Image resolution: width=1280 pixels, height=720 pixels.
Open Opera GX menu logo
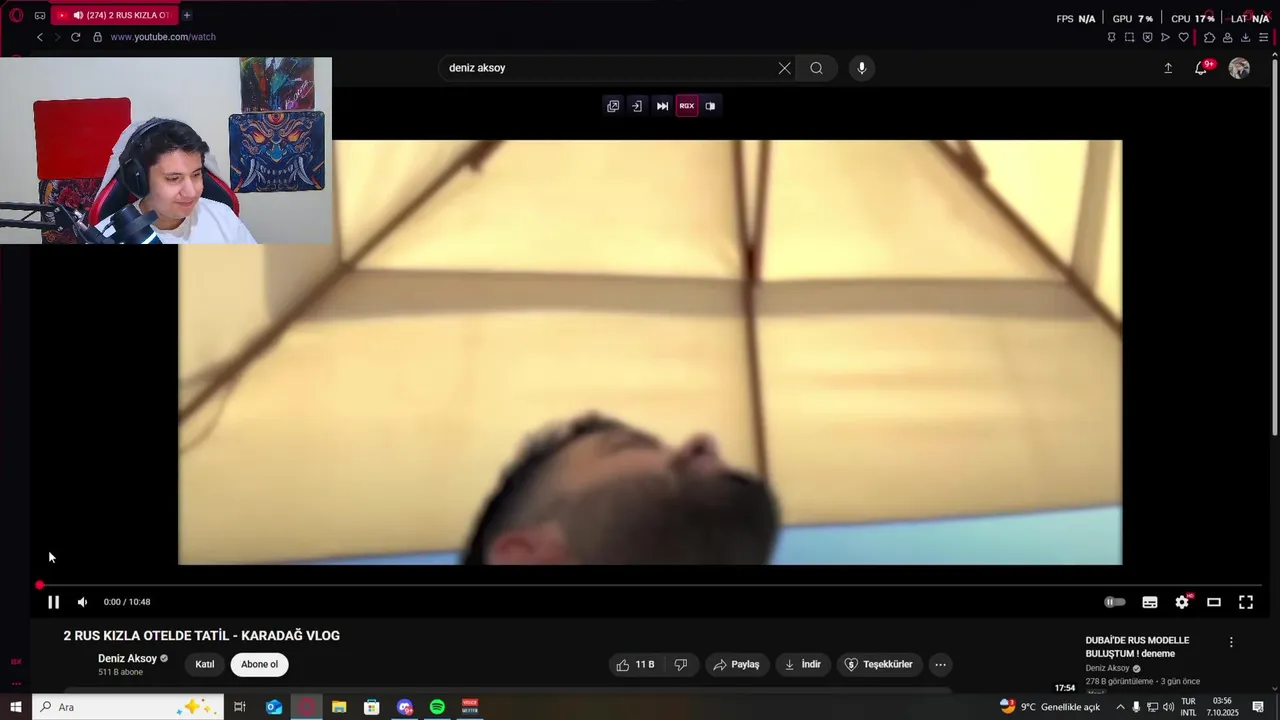tap(16, 15)
